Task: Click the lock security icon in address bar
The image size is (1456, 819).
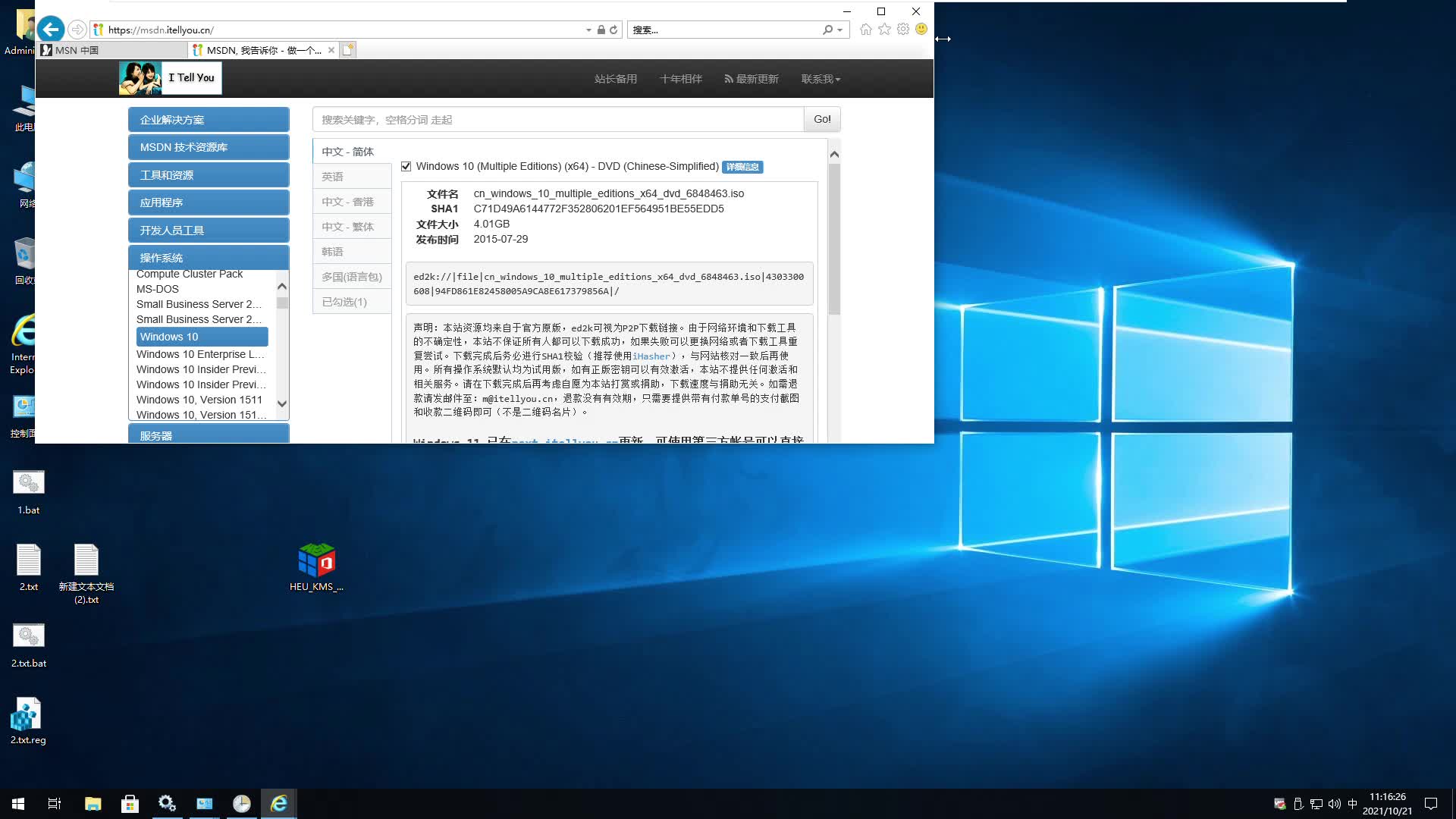Action: [x=601, y=30]
